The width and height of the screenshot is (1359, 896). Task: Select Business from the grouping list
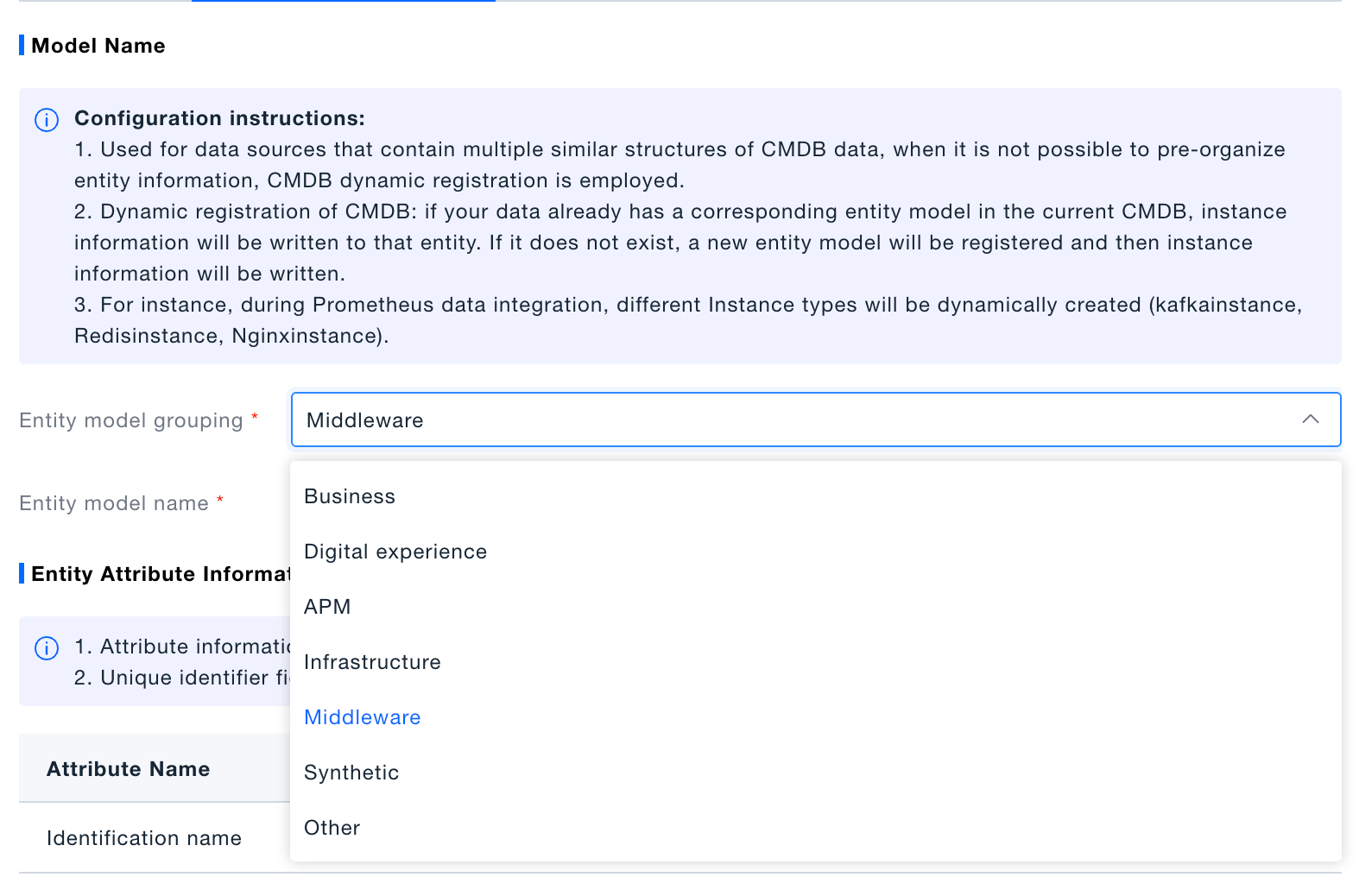tap(350, 496)
